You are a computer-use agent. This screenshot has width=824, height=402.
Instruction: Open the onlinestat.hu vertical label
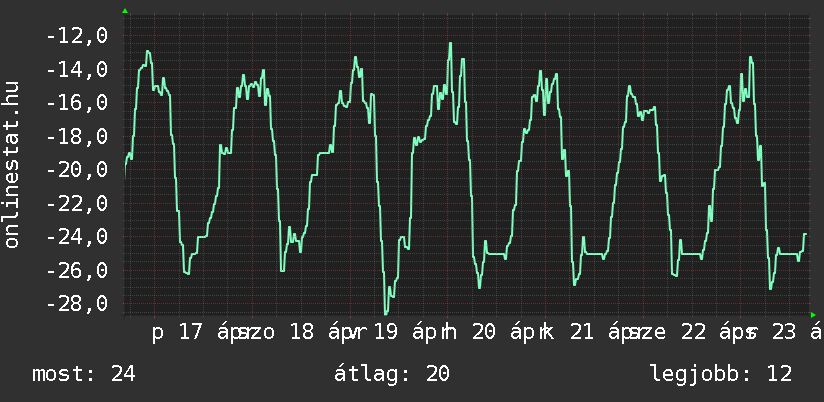click(x=13, y=166)
